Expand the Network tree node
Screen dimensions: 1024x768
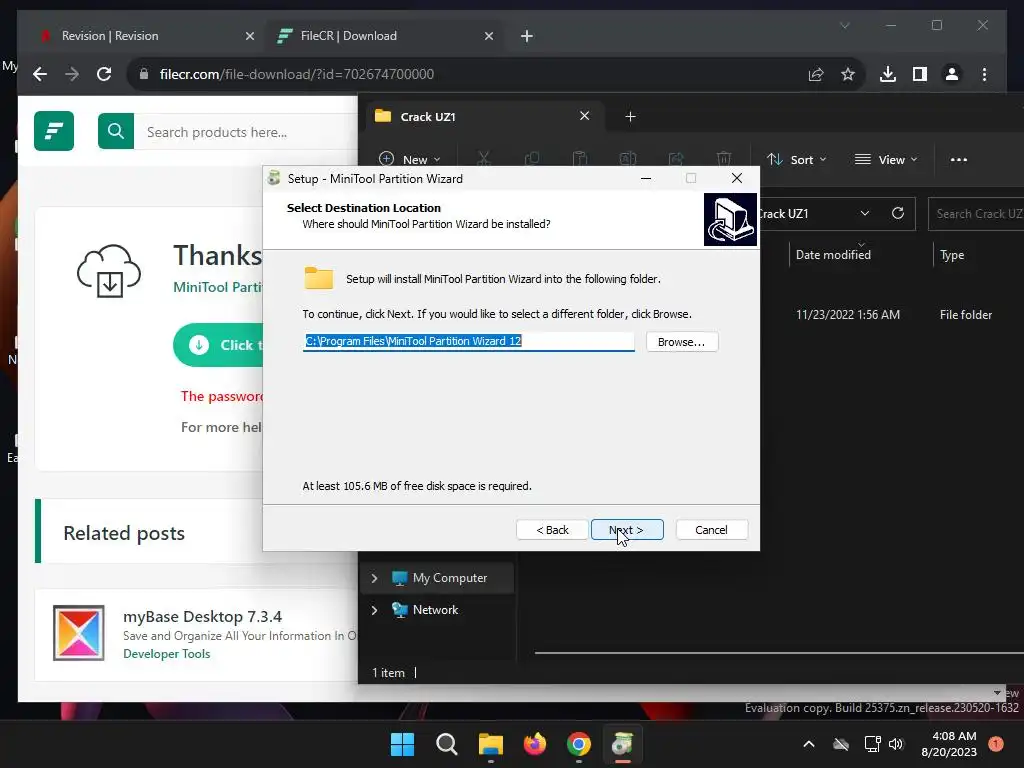pyautogui.click(x=374, y=610)
